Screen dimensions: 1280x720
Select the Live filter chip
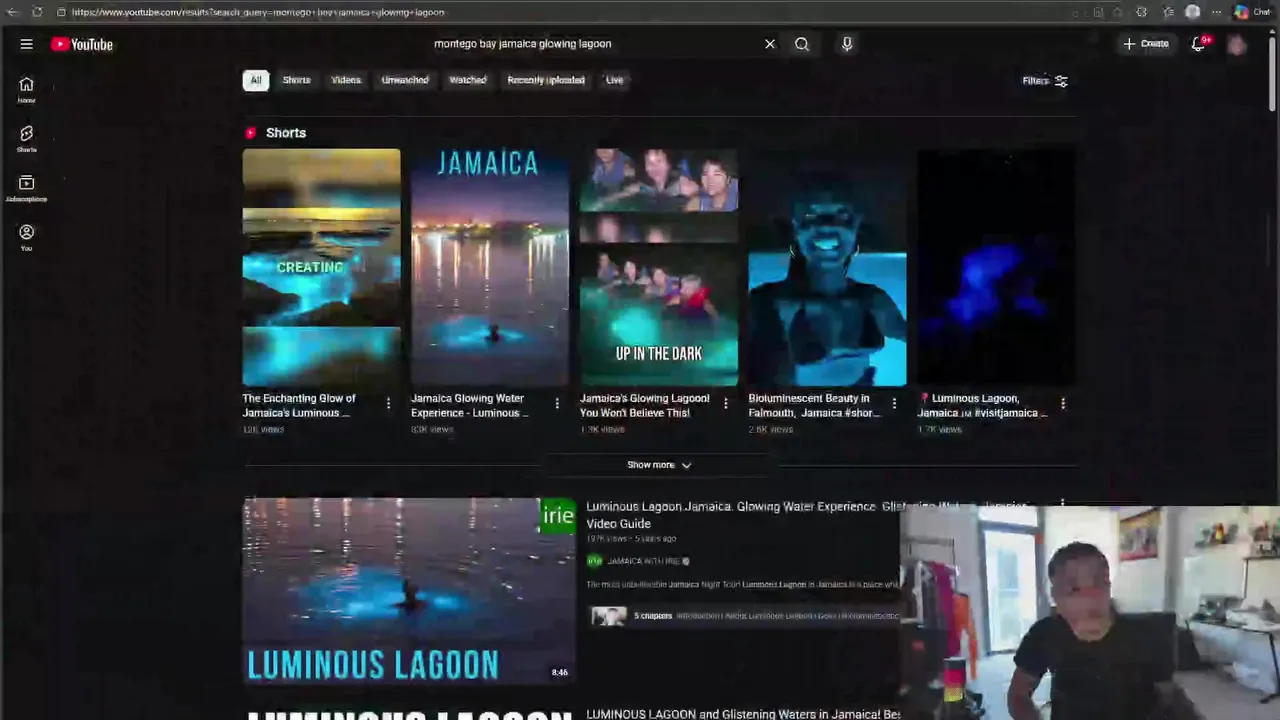[x=614, y=80]
